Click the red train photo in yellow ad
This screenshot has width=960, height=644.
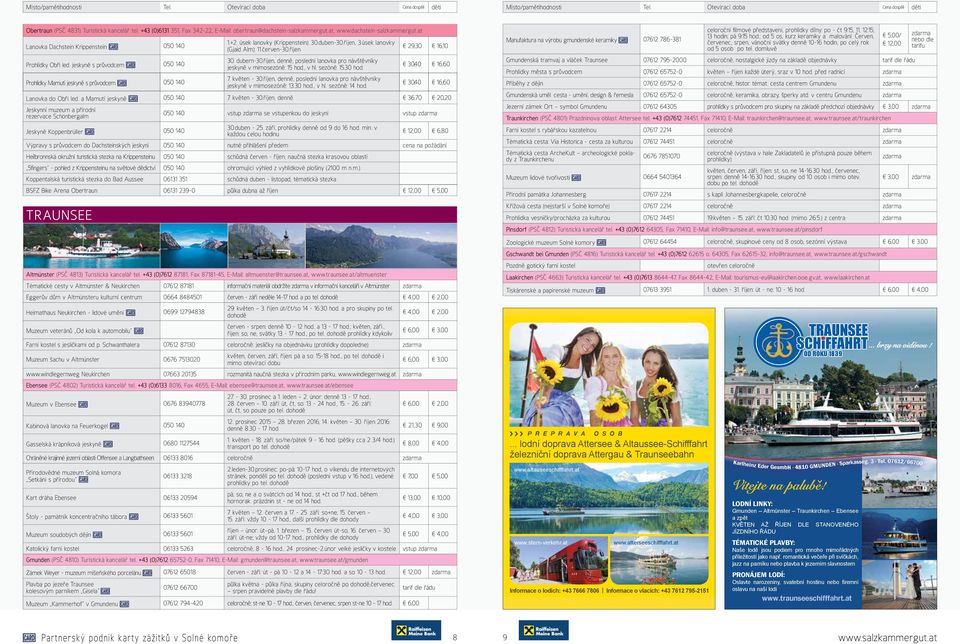tap(558, 561)
